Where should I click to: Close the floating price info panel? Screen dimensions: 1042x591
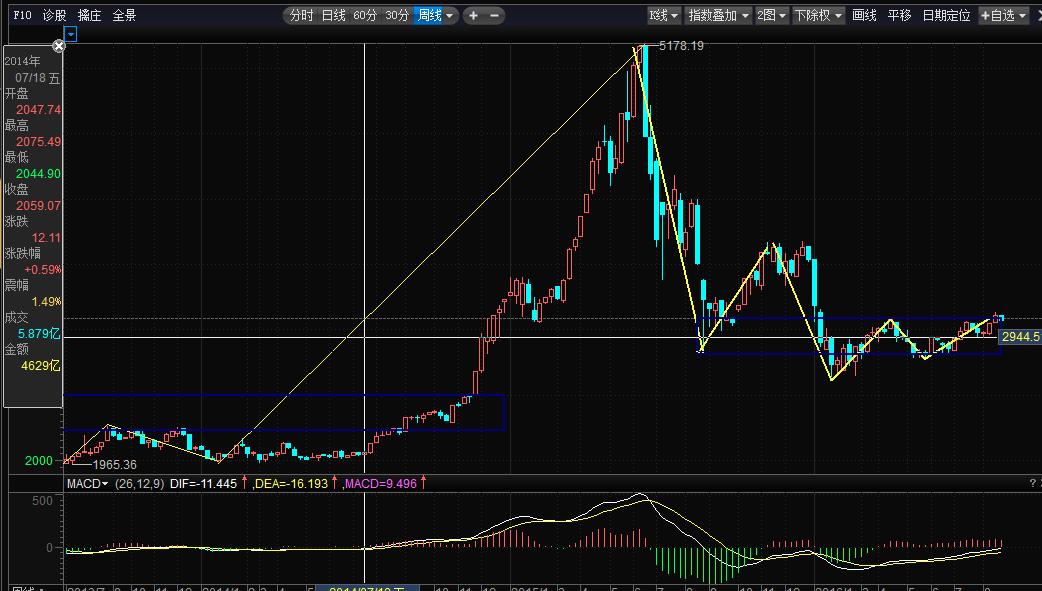(x=59, y=46)
